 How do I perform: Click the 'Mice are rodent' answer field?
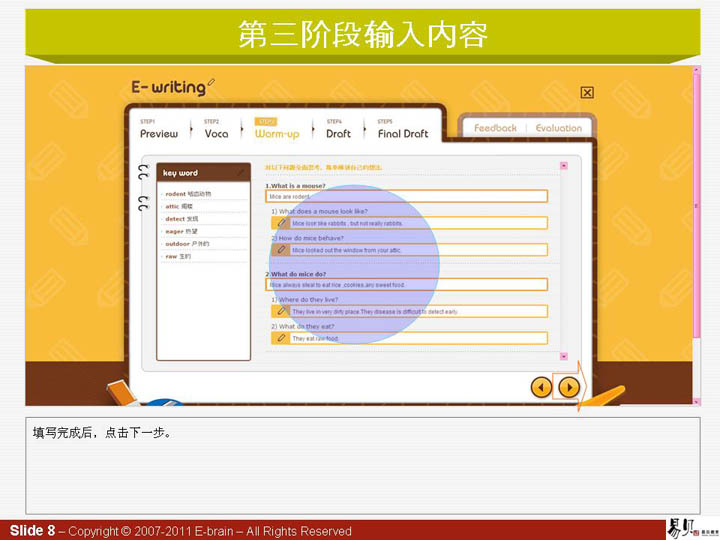tap(406, 197)
